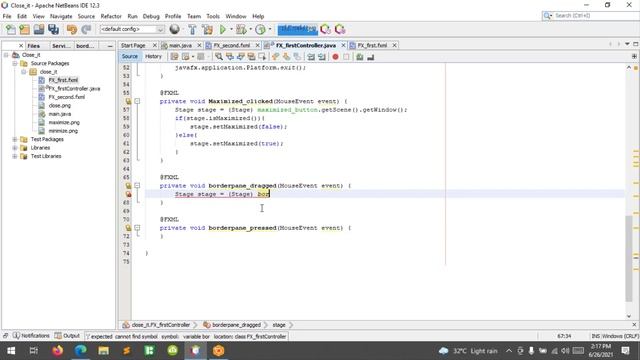Click the New File toolbar icon
This screenshot has width=640, height=360.
[x=11, y=29]
